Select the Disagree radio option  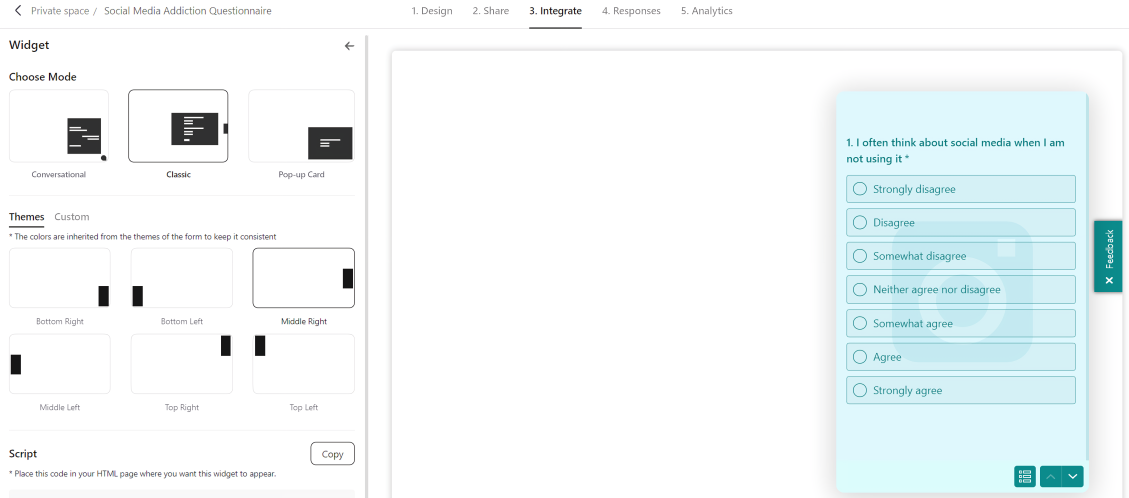[x=961, y=222]
